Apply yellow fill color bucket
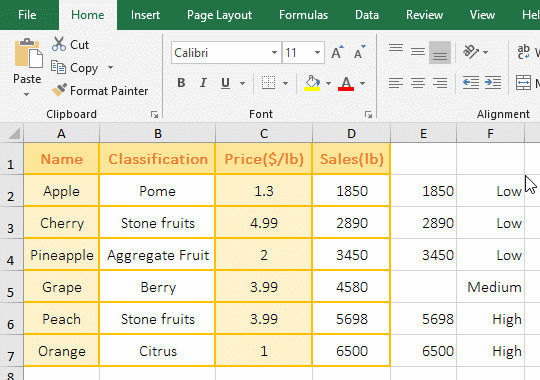Image resolution: width=540 pixels, height=380 pixels. coord(312,83)
